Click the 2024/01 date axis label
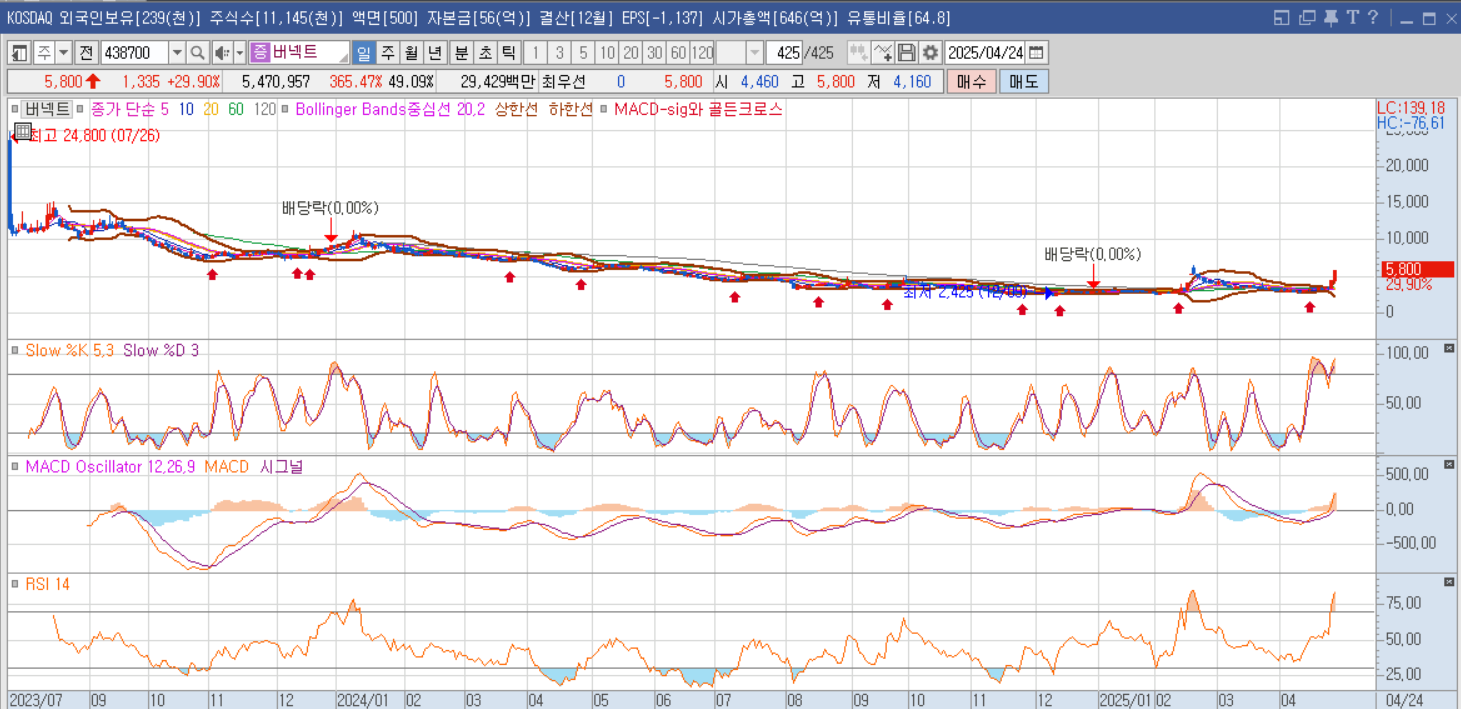1461x709 pixels. pyautogui.click(x=364, y=700)
